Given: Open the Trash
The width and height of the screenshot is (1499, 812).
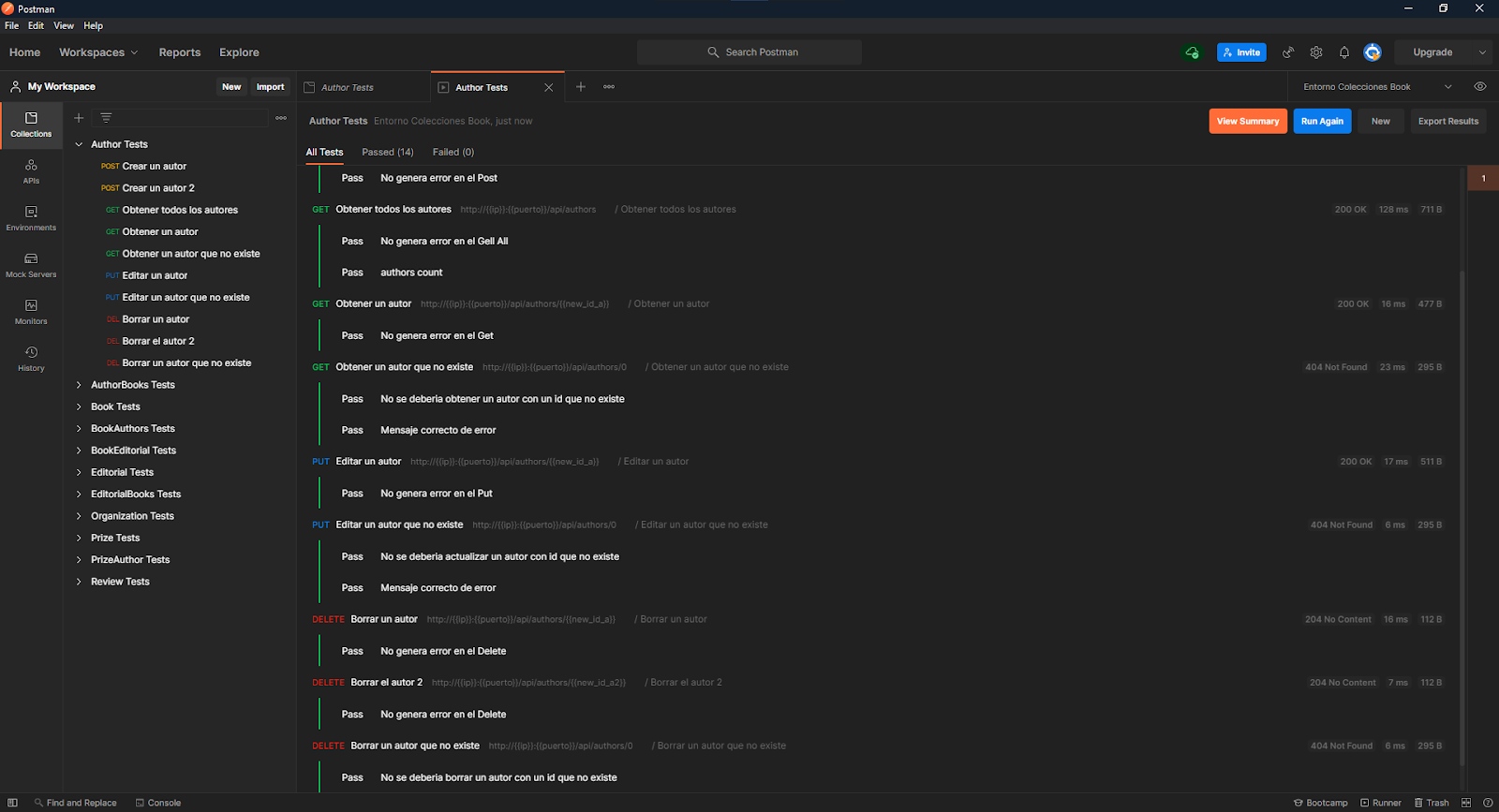Looking at the screenshot, I should click(x=1432, y=803).
